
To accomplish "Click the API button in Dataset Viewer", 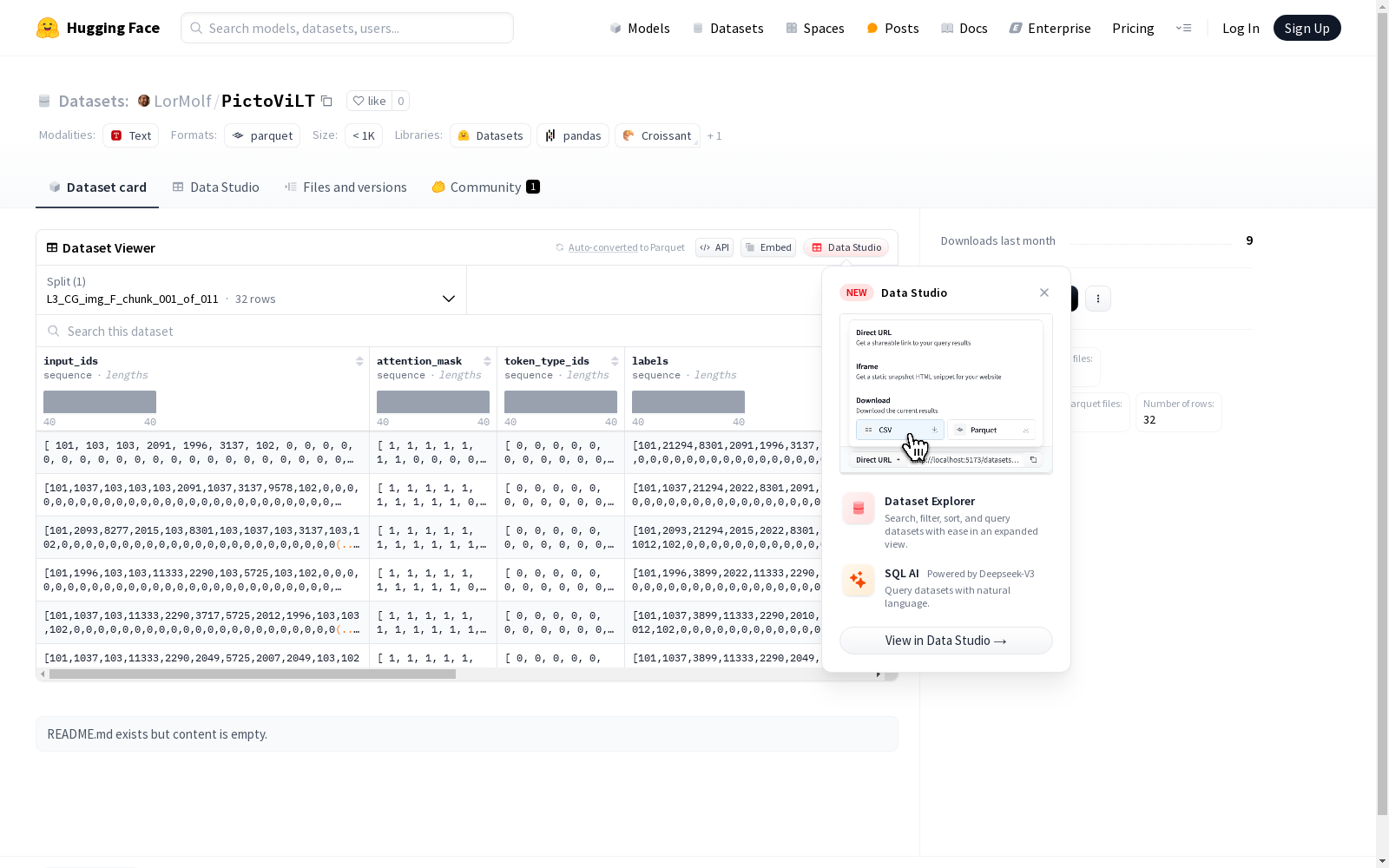I will tap(714, 247).
